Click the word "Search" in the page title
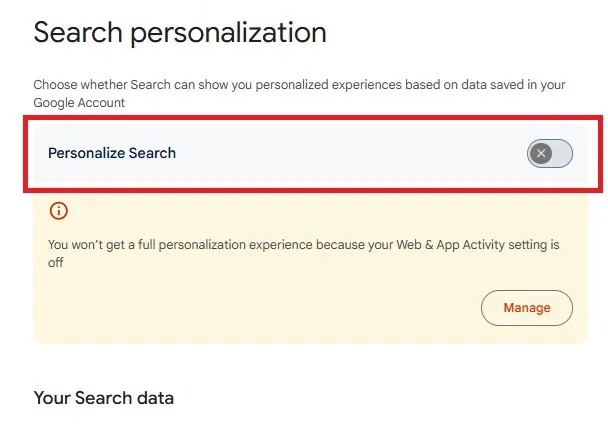The image size is (608, 428). [78, 32]
